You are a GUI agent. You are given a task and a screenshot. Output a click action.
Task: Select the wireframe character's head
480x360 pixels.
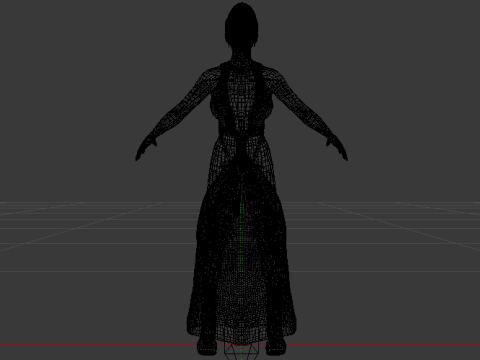[x=242, y=26]
